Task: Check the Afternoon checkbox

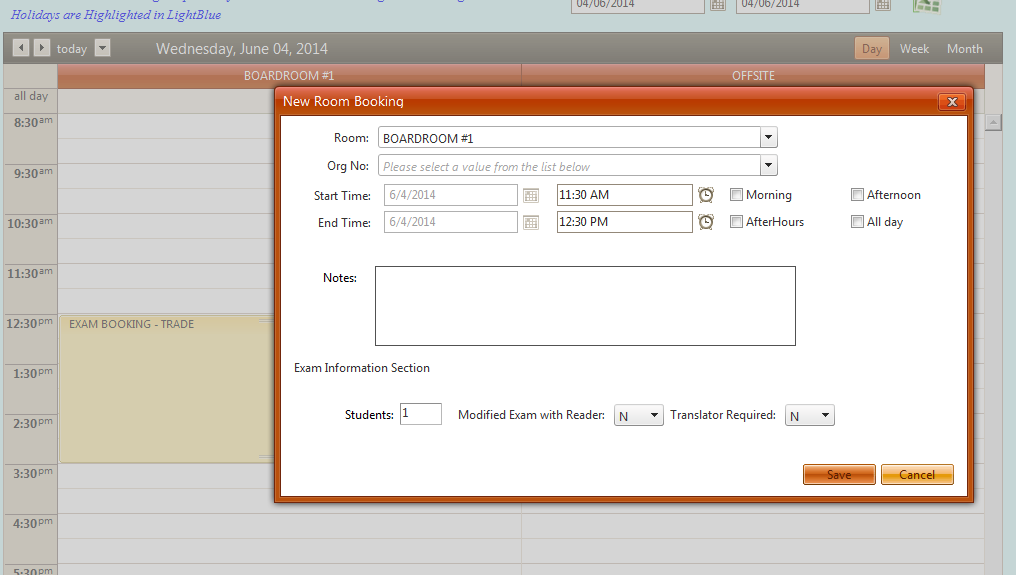Action: point(857,194)
